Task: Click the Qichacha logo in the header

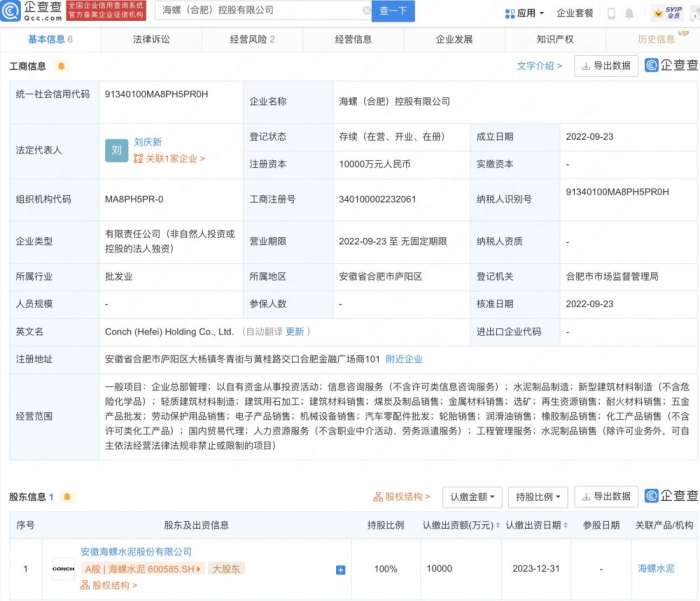Action: click(x=31, y=12)
